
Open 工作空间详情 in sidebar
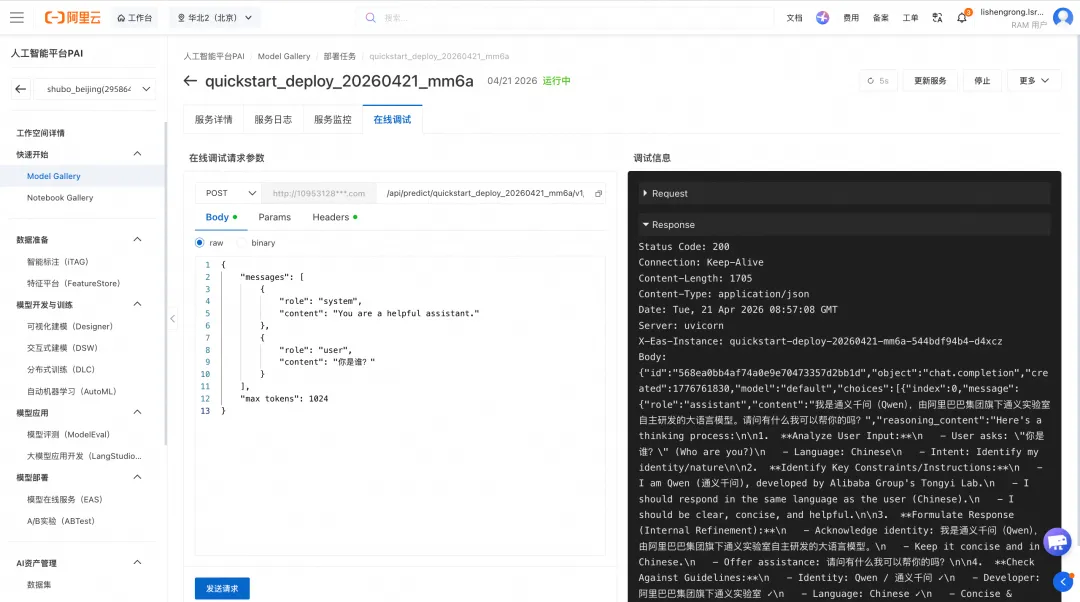(x=41, y=133)
